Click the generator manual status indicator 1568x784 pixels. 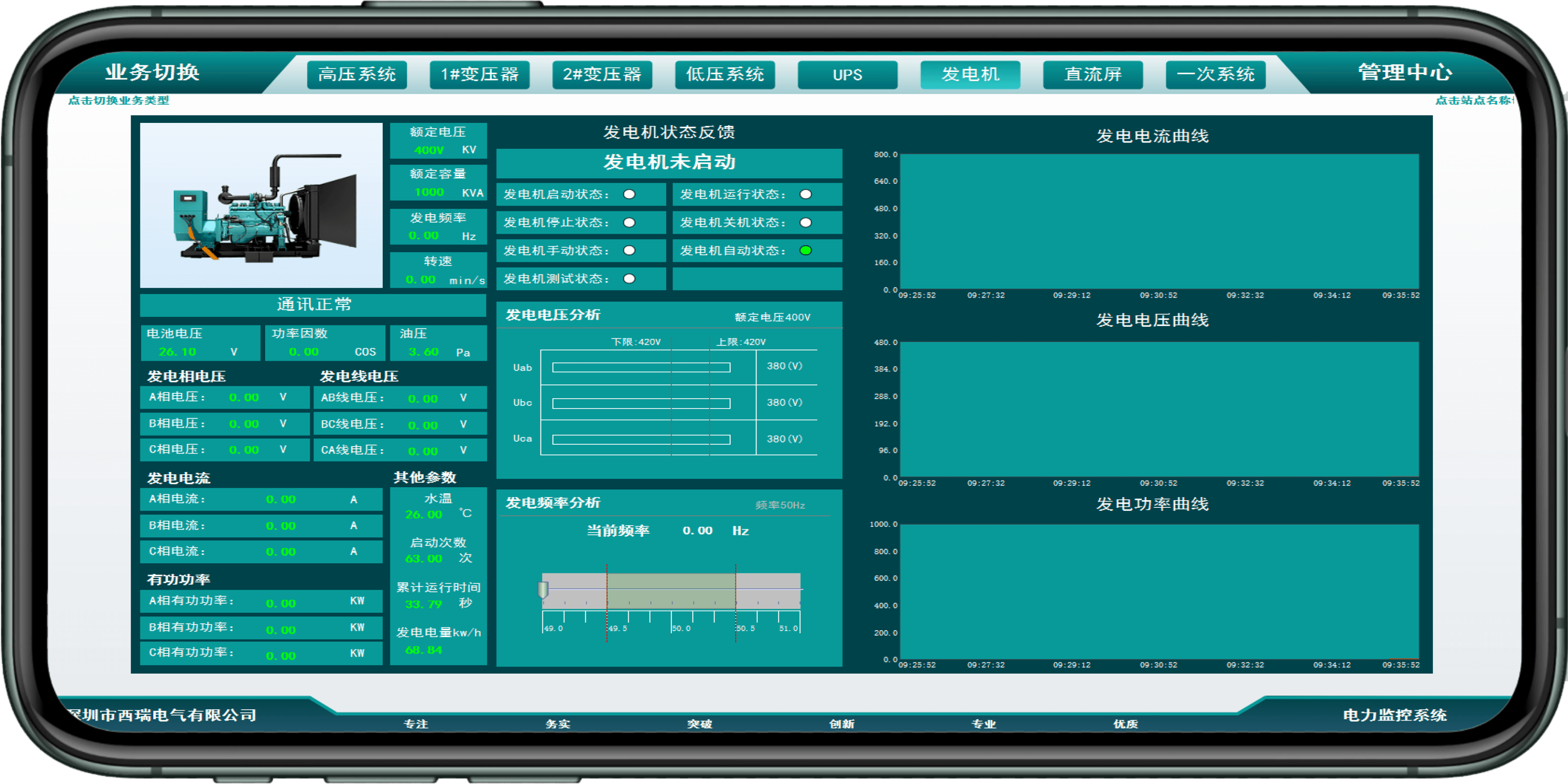click(x=630, y=250)
